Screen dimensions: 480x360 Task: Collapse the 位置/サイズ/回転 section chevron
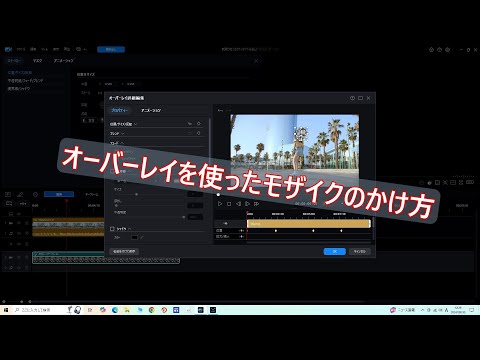click(136, 124)
